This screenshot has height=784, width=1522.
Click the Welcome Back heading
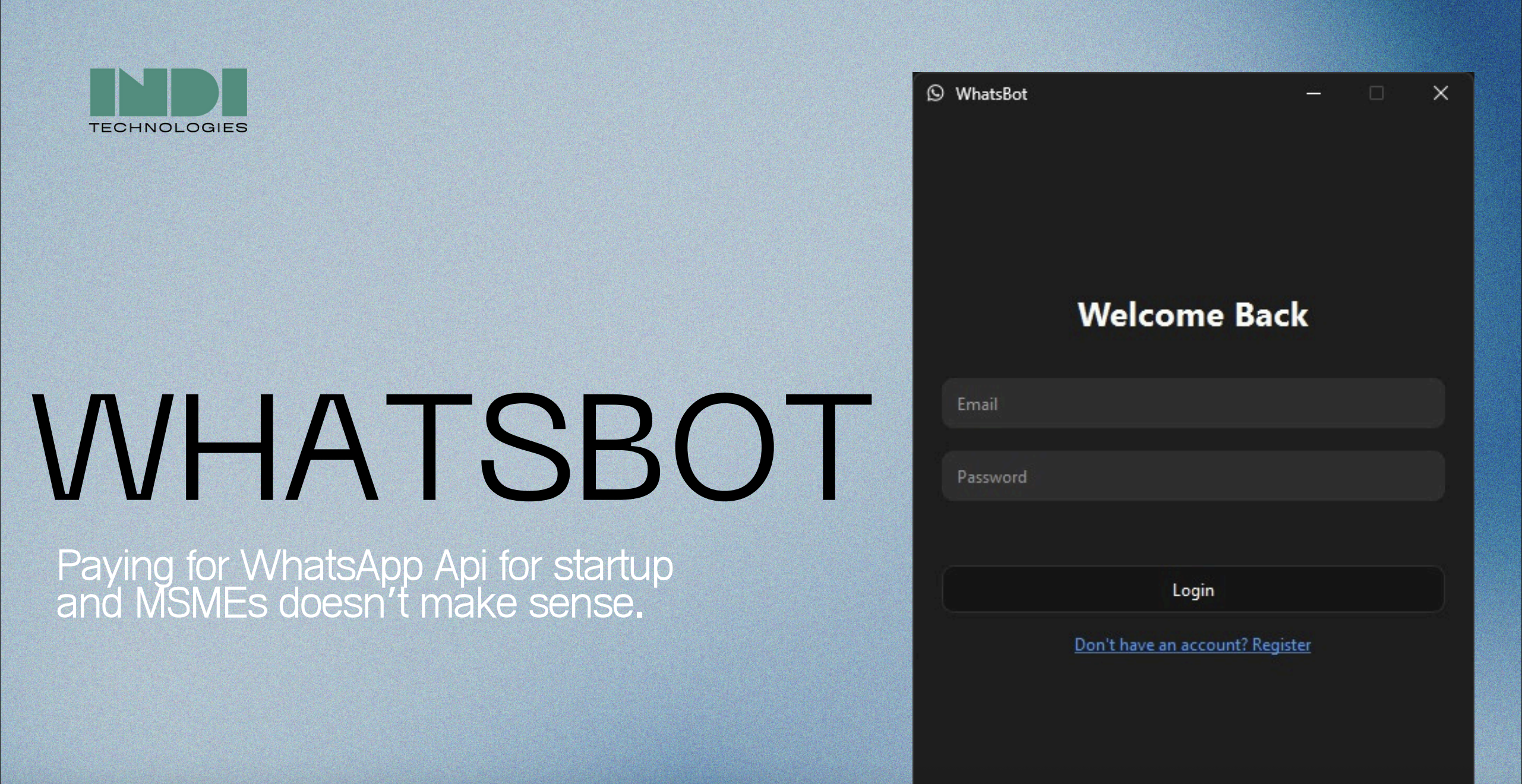tap(1193, 314)
